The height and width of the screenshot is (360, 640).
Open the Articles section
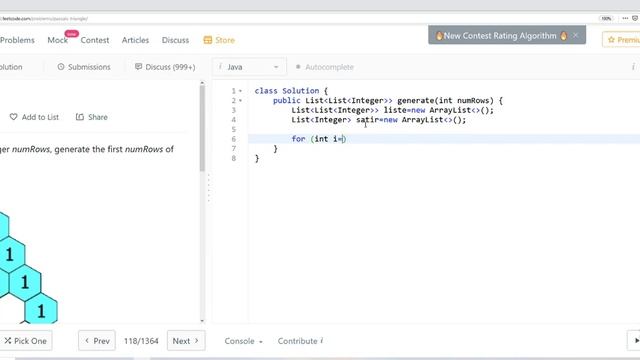tap(135, 40)
